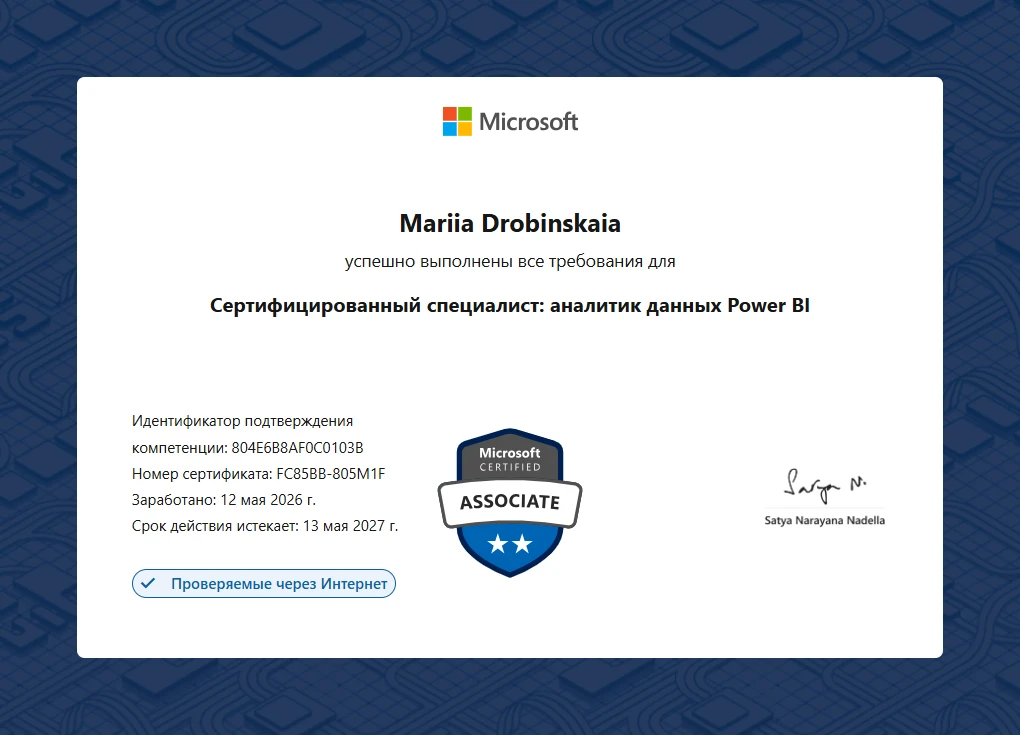Click the Microsoft wordmark text
The image size is (1020, 735).
click(528, 122)
